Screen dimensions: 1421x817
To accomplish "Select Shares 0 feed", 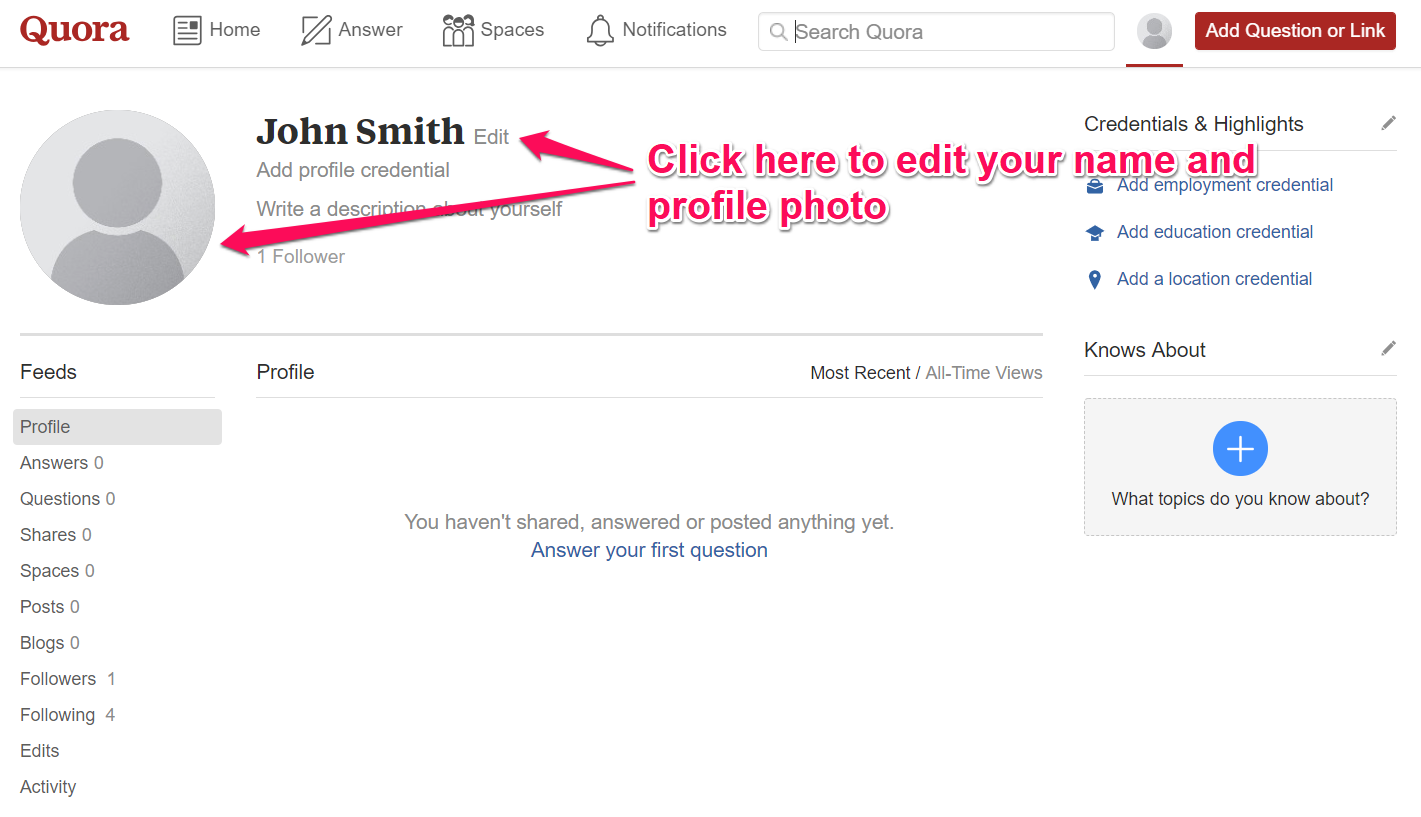I will tap(56, 535).
